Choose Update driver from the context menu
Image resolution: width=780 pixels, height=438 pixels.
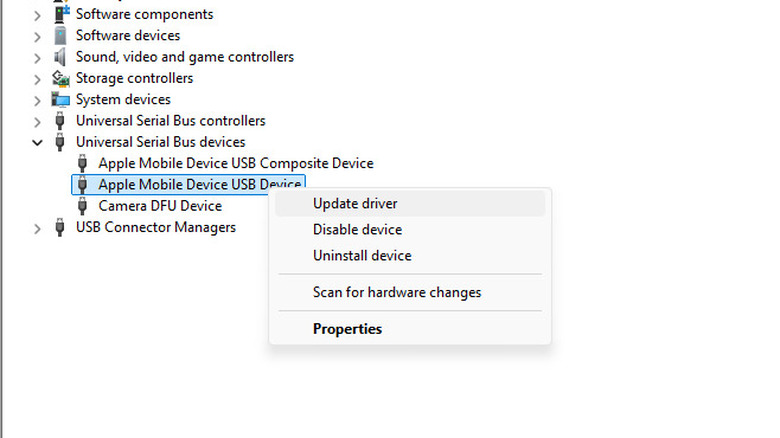[355, 204]
